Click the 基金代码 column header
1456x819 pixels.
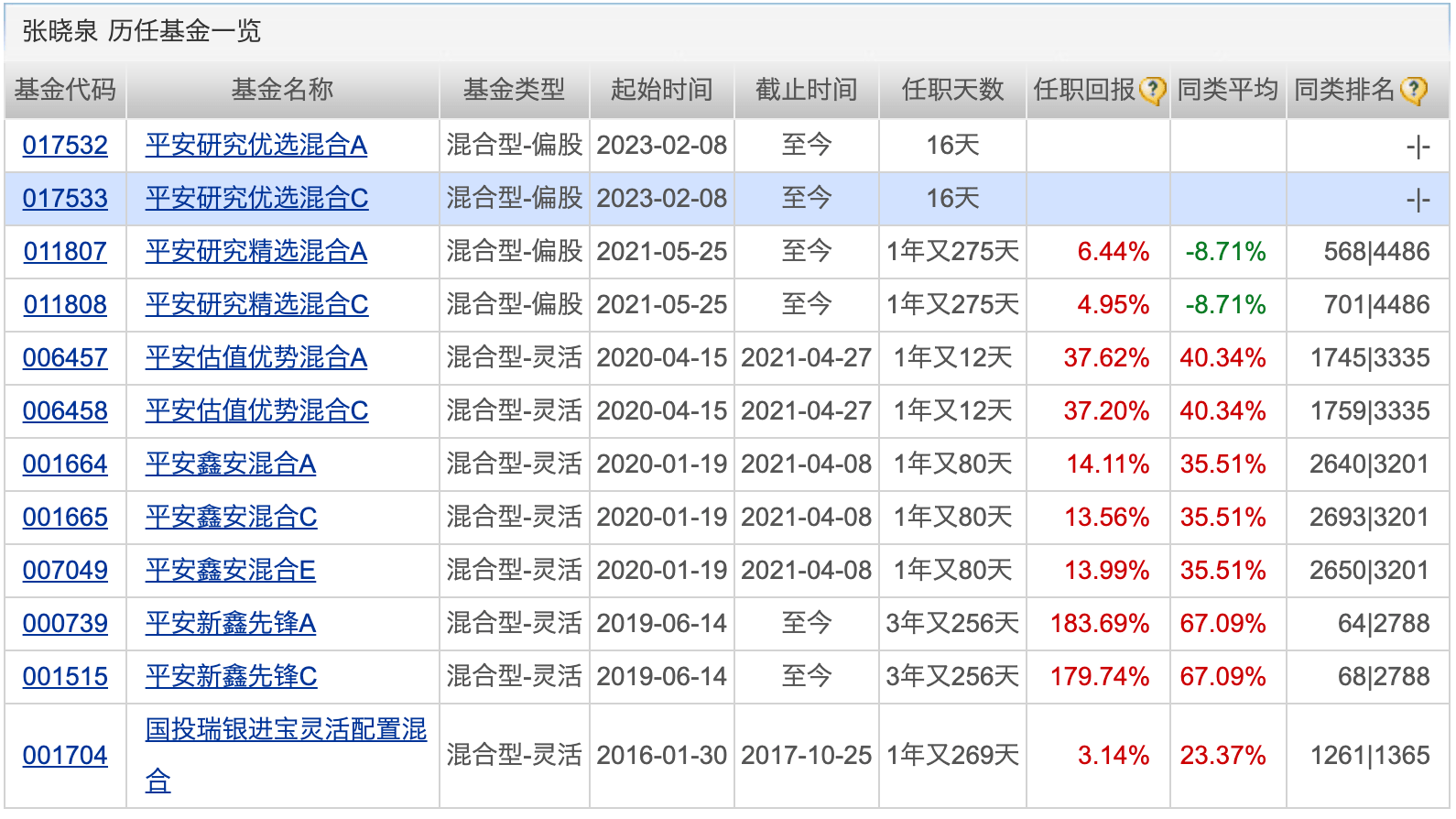pos(65,90)
